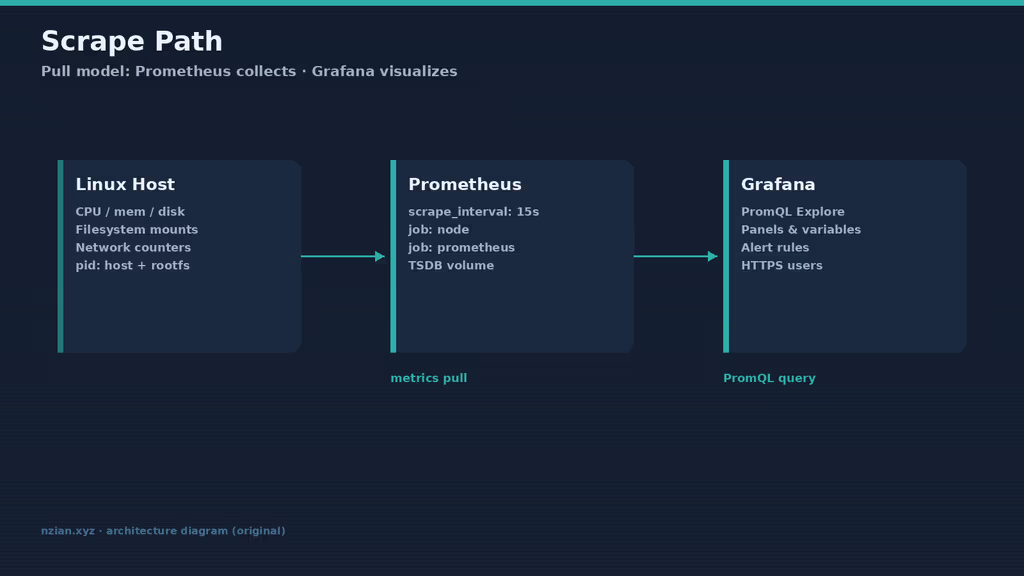Image resolution: width=1024 pixels, height=576 pixels.
Task: Click the arrow from Prometheus to Grafana
Action: (x=676, y=256)
